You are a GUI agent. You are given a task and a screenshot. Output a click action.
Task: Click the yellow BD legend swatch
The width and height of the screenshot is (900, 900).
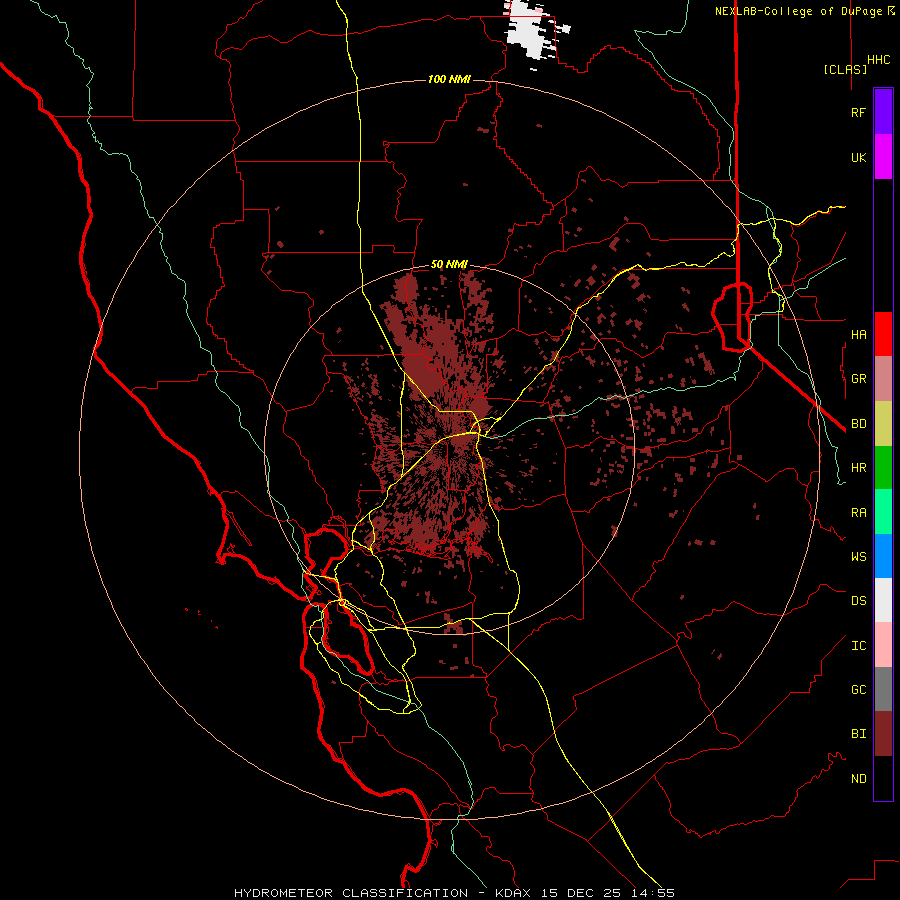(x=883, y=424)
